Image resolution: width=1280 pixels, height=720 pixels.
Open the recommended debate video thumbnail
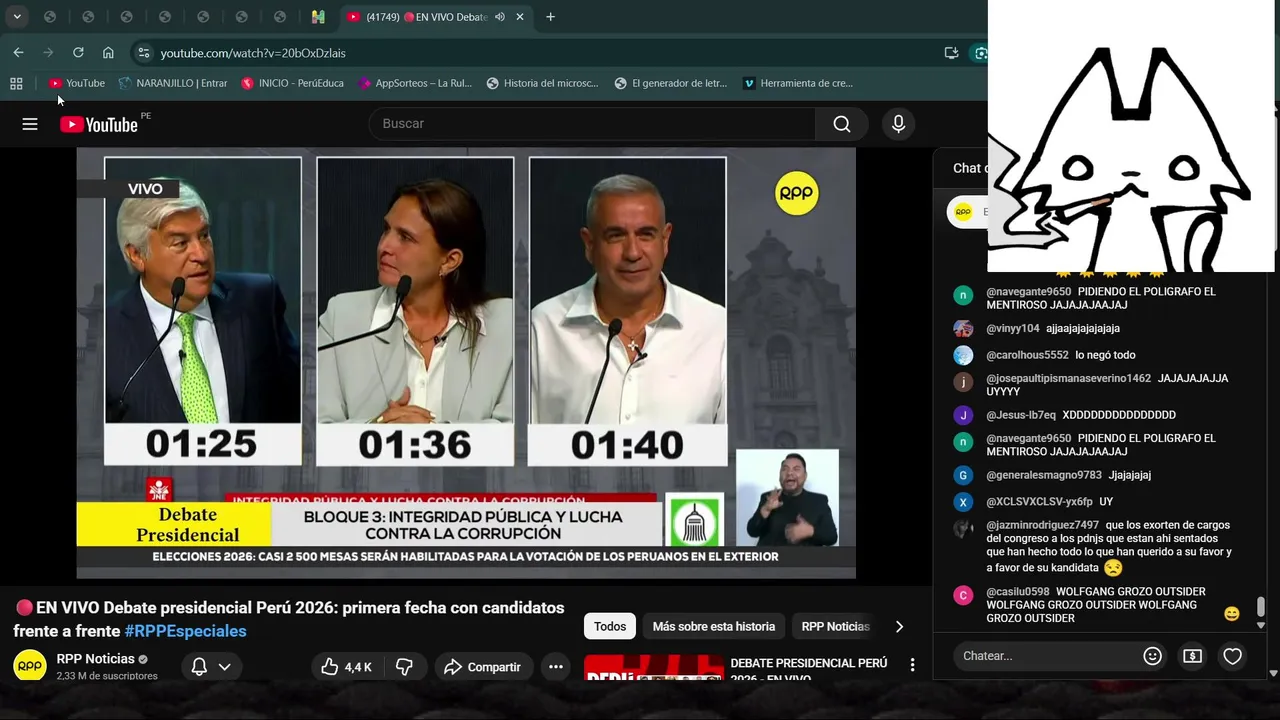(654, 668)
